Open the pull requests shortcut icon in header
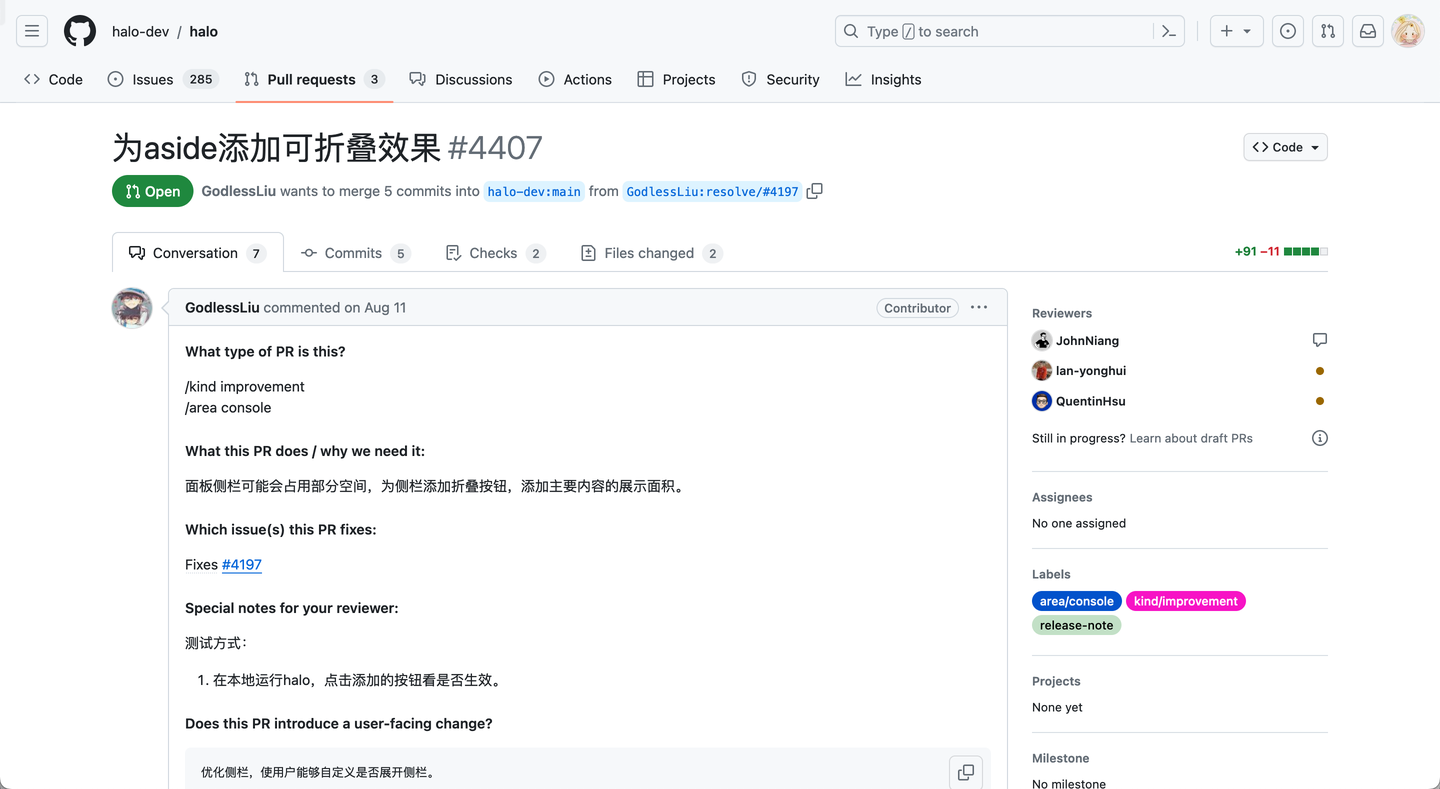Viewport: 1440px width, 789px height. click(1328, 31)
